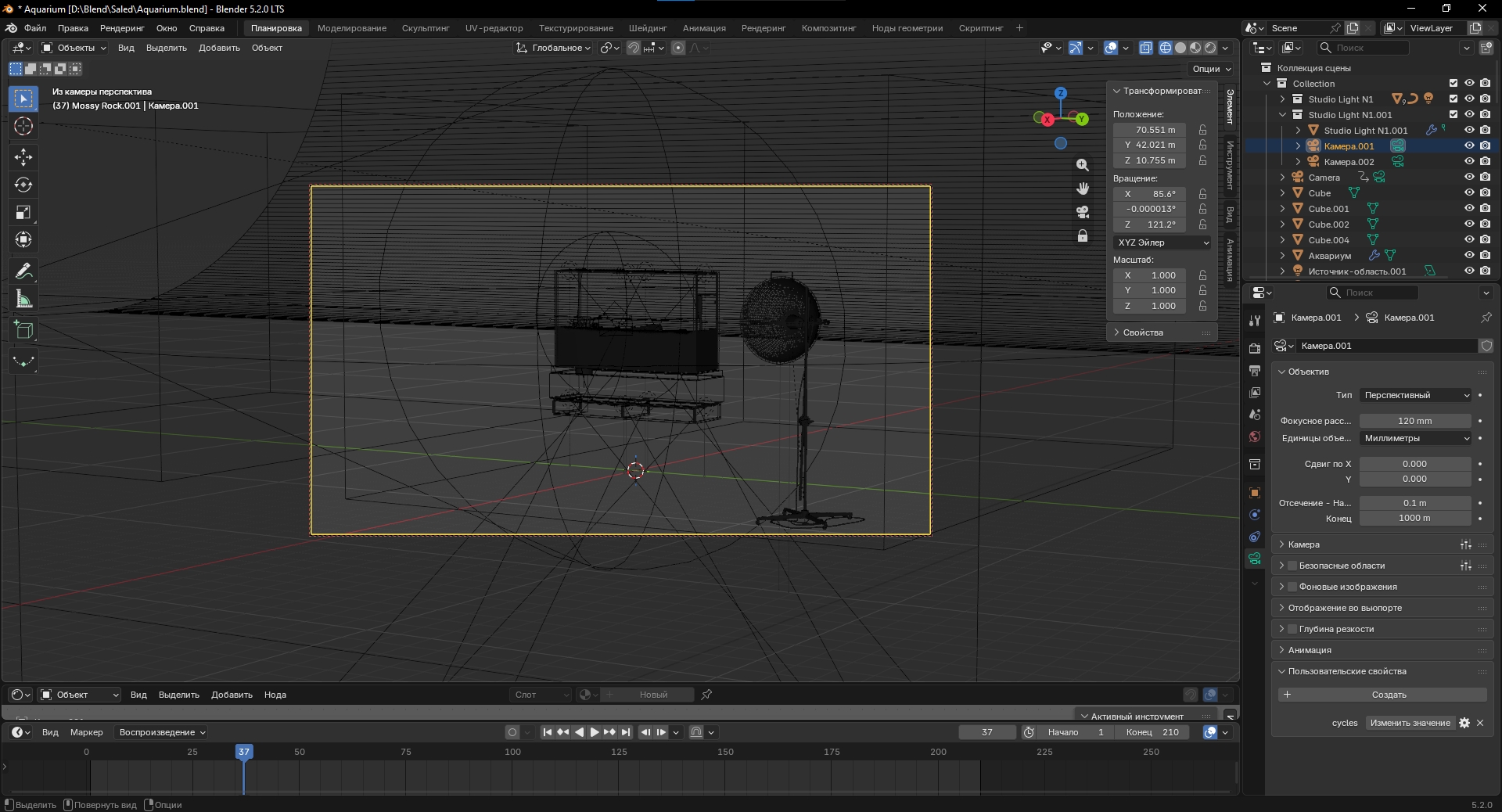This screenshot has width=1502, height=812.
Task: Toggle camera view with camera gizmo
Action: (1083, 212)
